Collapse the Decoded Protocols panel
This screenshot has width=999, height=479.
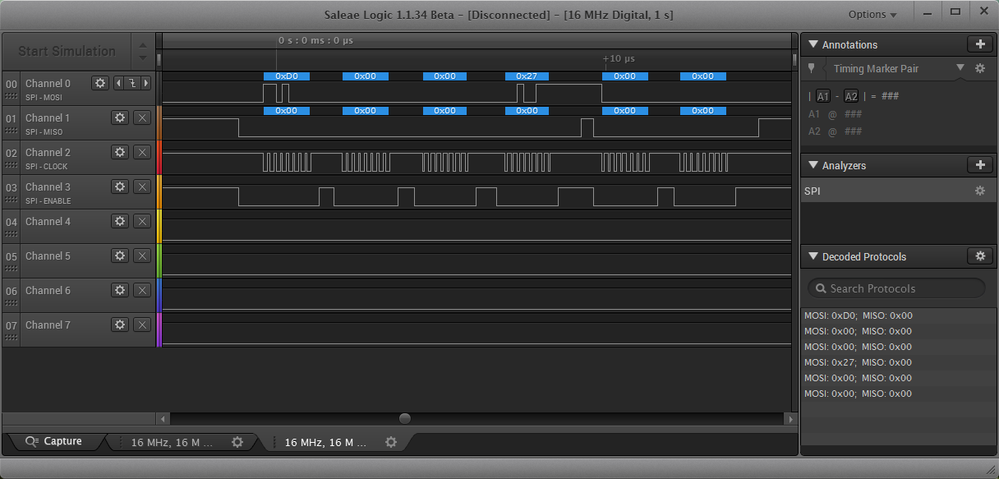[x=812, y=257]
